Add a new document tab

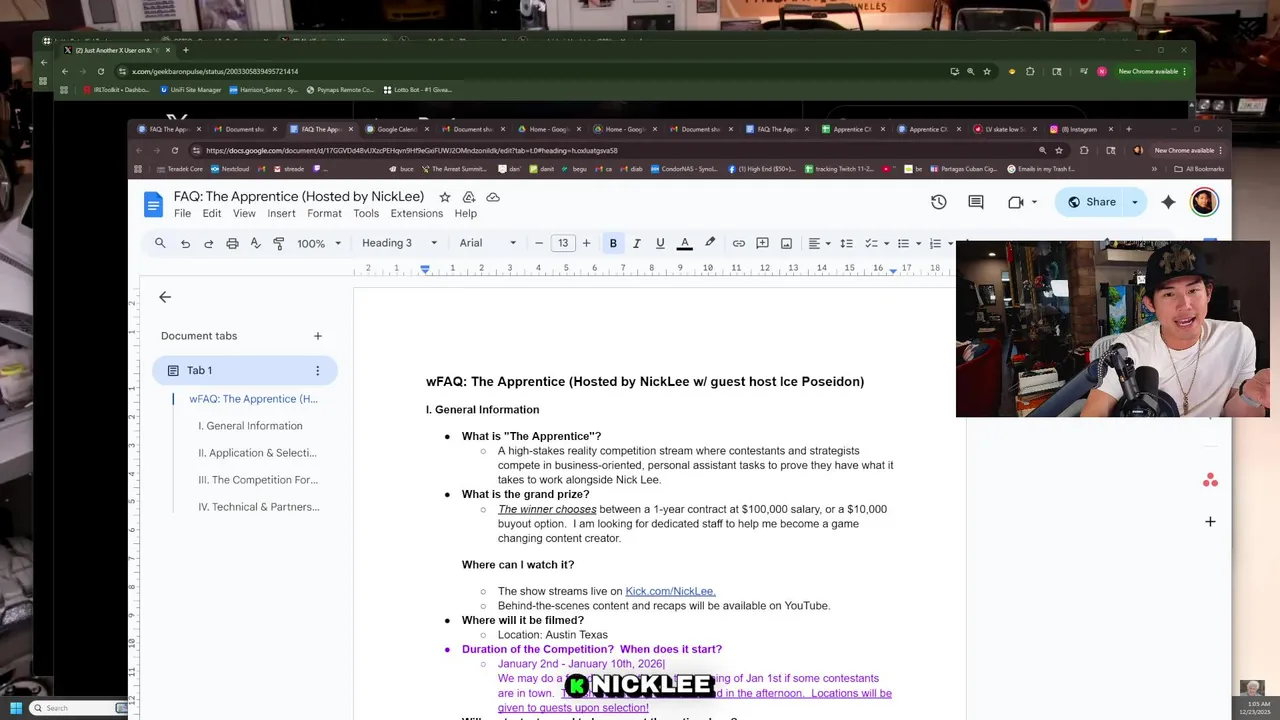click(x=318, y=336)
